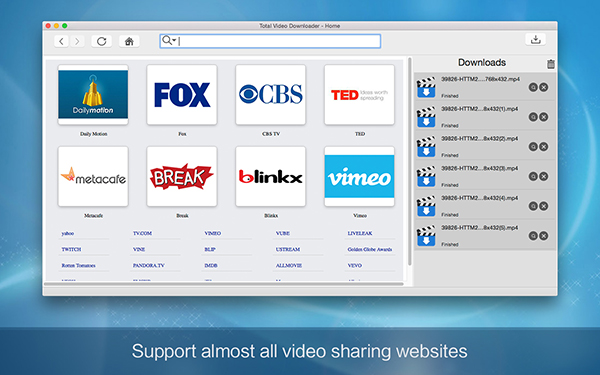The height and width of the screenshot is (375, 600).
Task: Open the Dailymotion site tile
Action: click(x=93, y=95)
